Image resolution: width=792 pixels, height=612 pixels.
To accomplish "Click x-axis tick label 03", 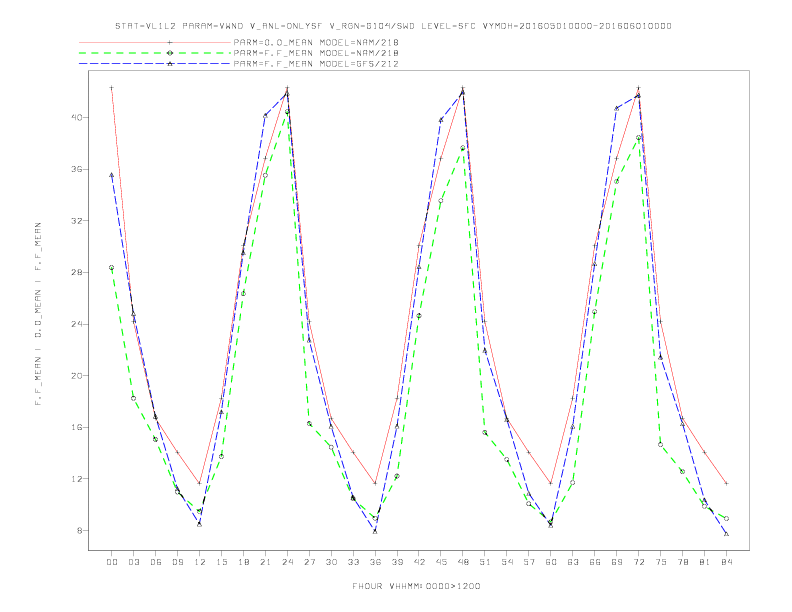I will [x=133, y=562].
